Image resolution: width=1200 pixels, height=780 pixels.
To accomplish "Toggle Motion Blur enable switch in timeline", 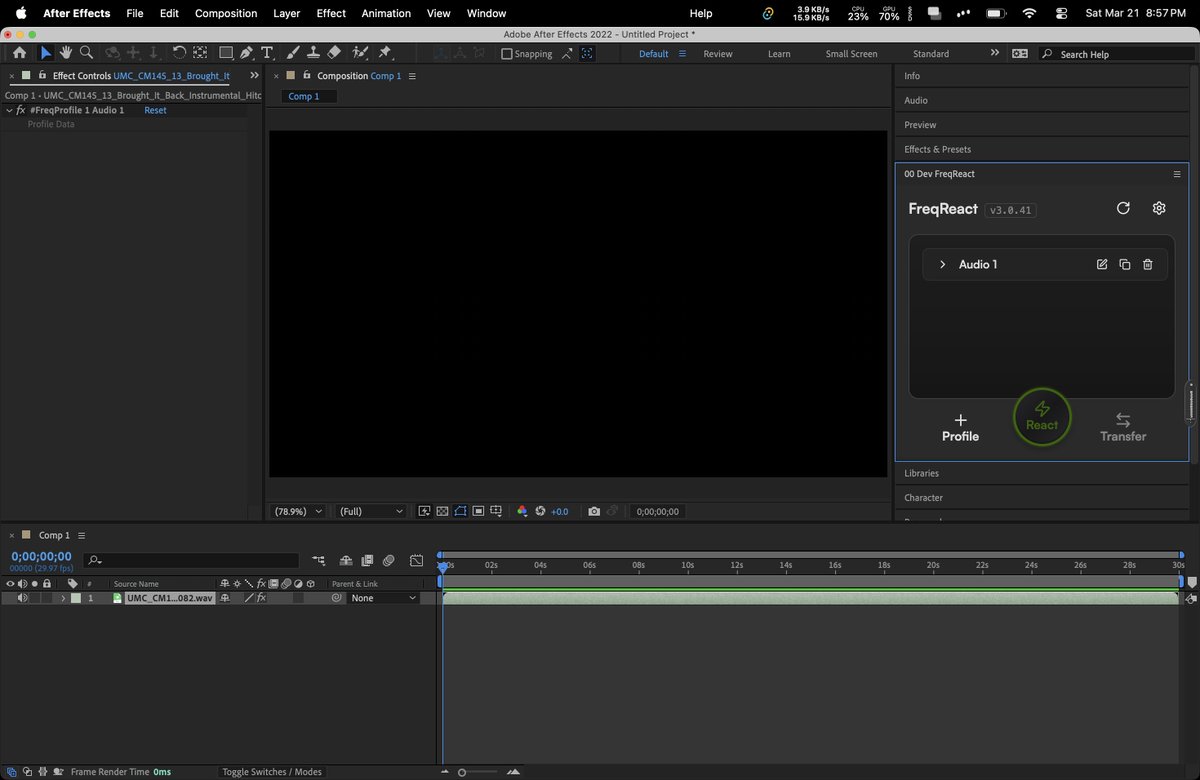I will click(x=388, y=561).
